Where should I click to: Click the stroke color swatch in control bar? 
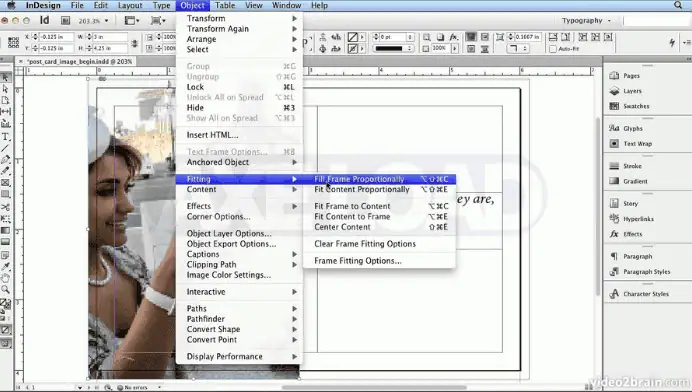click(352, 49)
